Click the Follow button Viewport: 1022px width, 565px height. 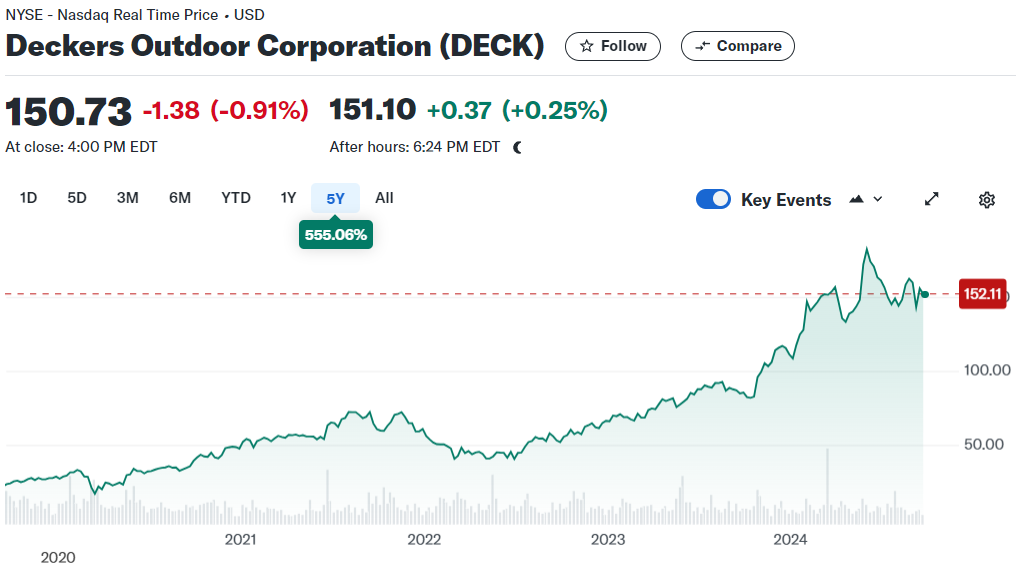click(613, 46)
